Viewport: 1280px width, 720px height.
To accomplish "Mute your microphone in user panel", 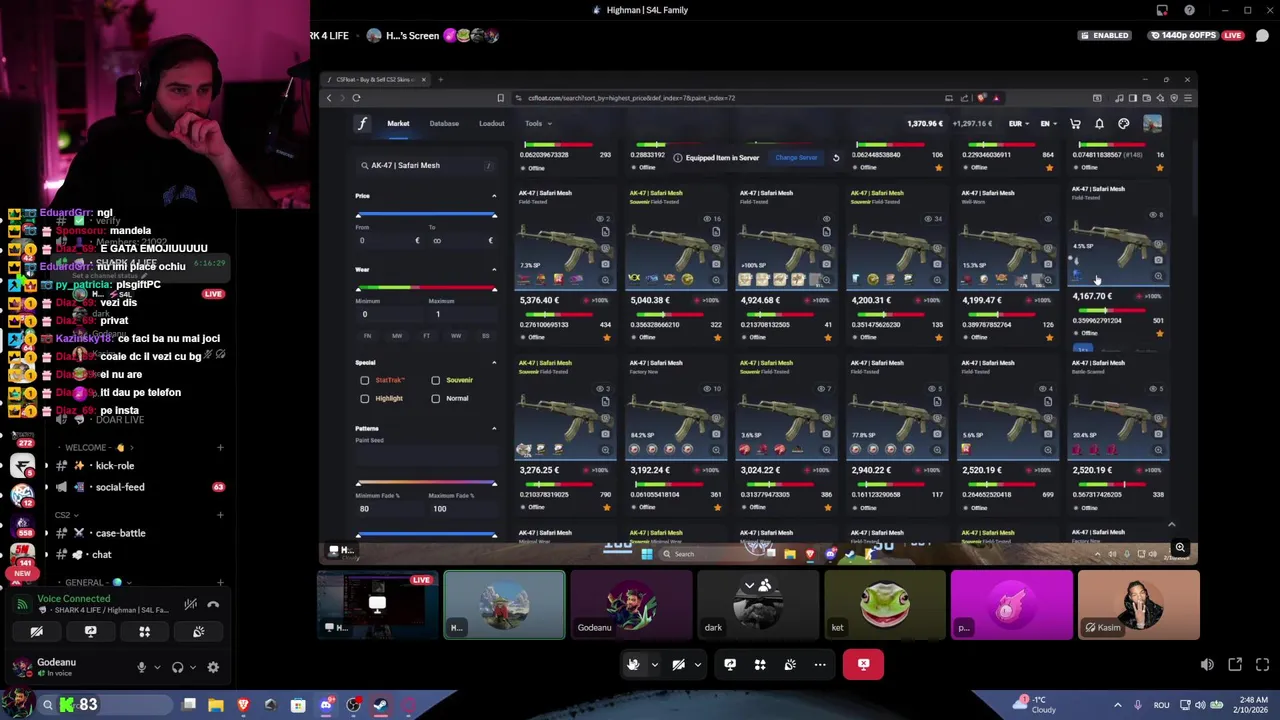I will click(142, 667).
